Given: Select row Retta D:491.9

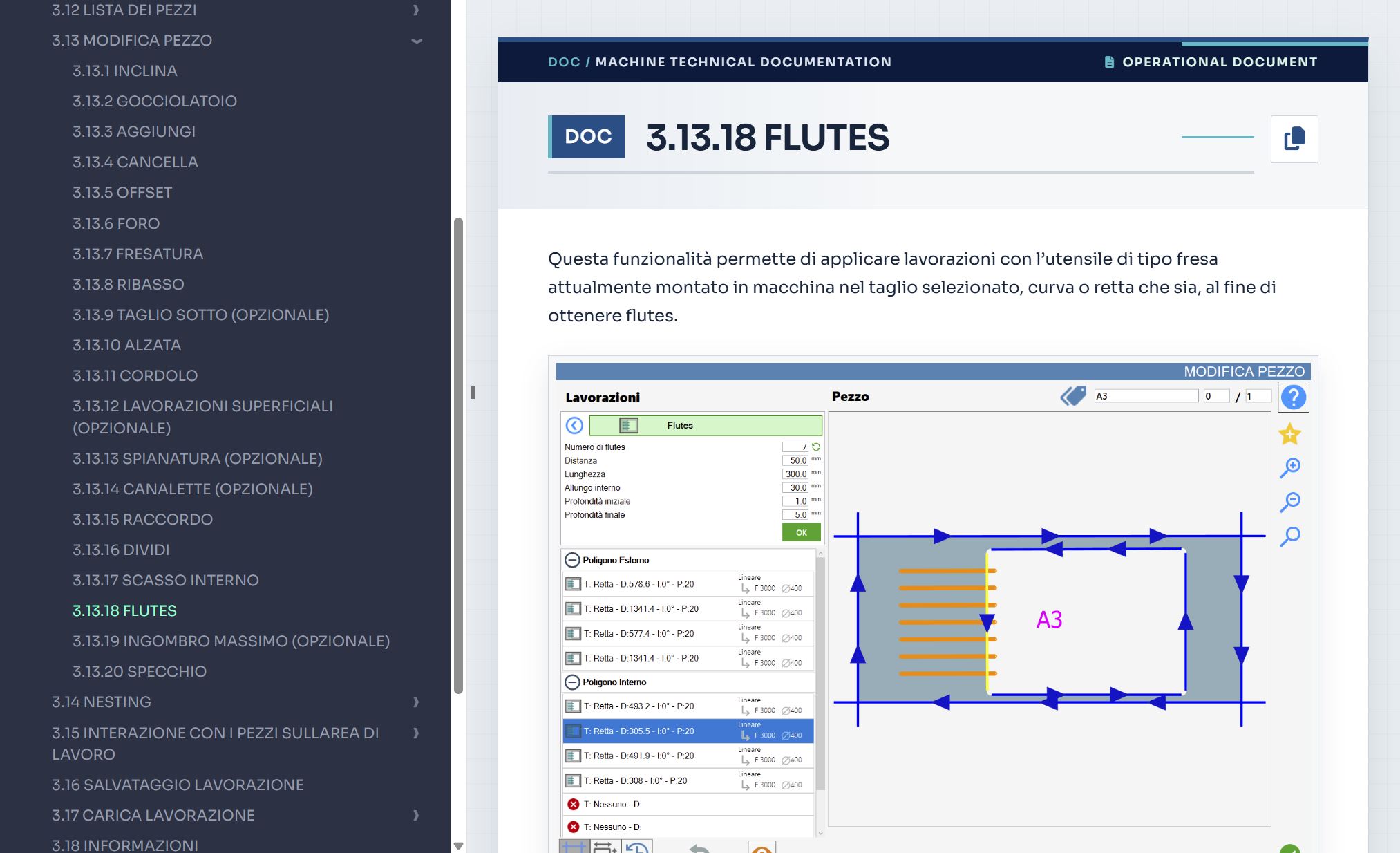Looking at the screenshot, I should pyautogui.click(x=688, y=756).
